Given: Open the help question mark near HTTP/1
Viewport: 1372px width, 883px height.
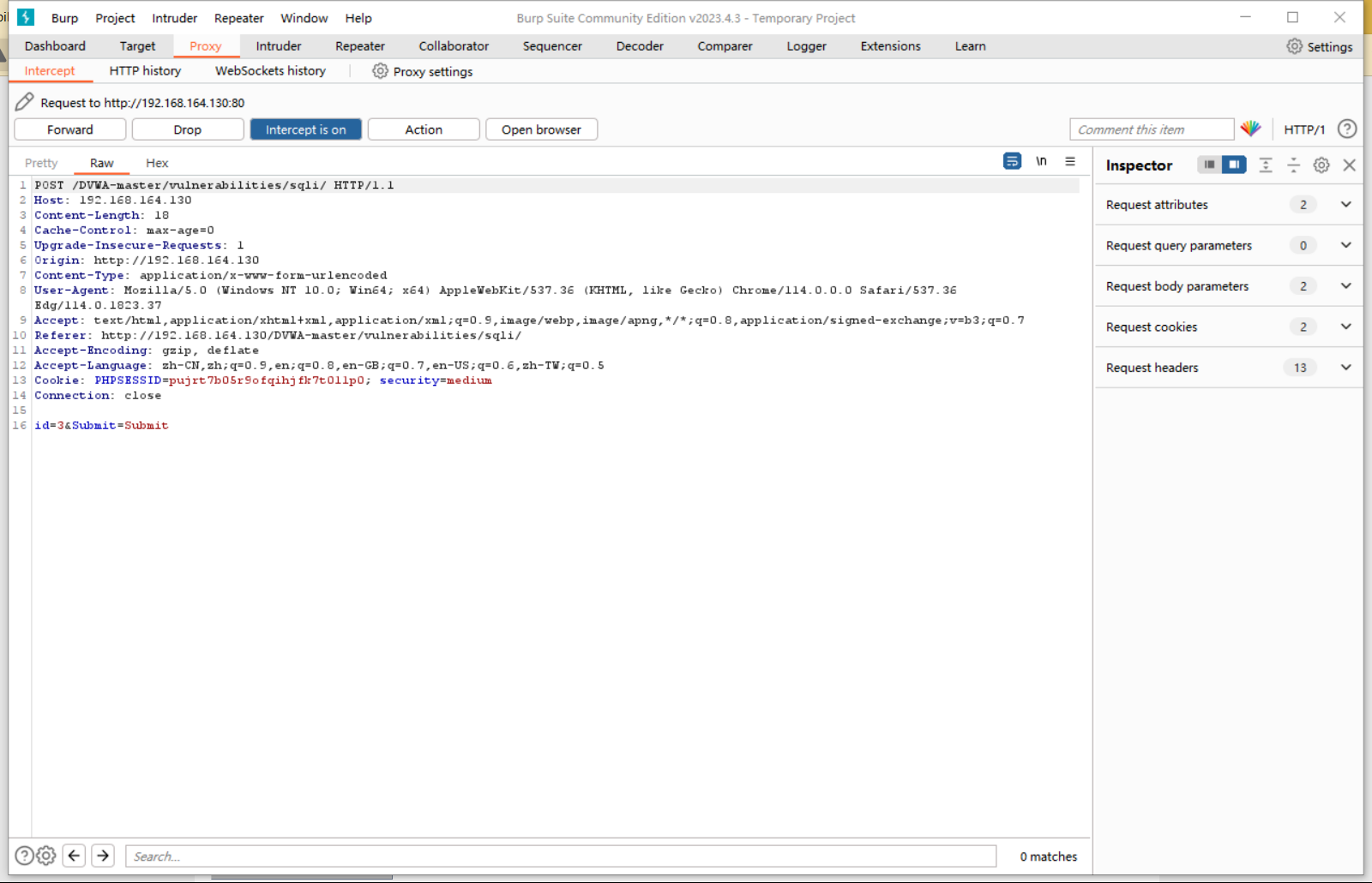Looking at the screenshot, I should (1347, 129).
